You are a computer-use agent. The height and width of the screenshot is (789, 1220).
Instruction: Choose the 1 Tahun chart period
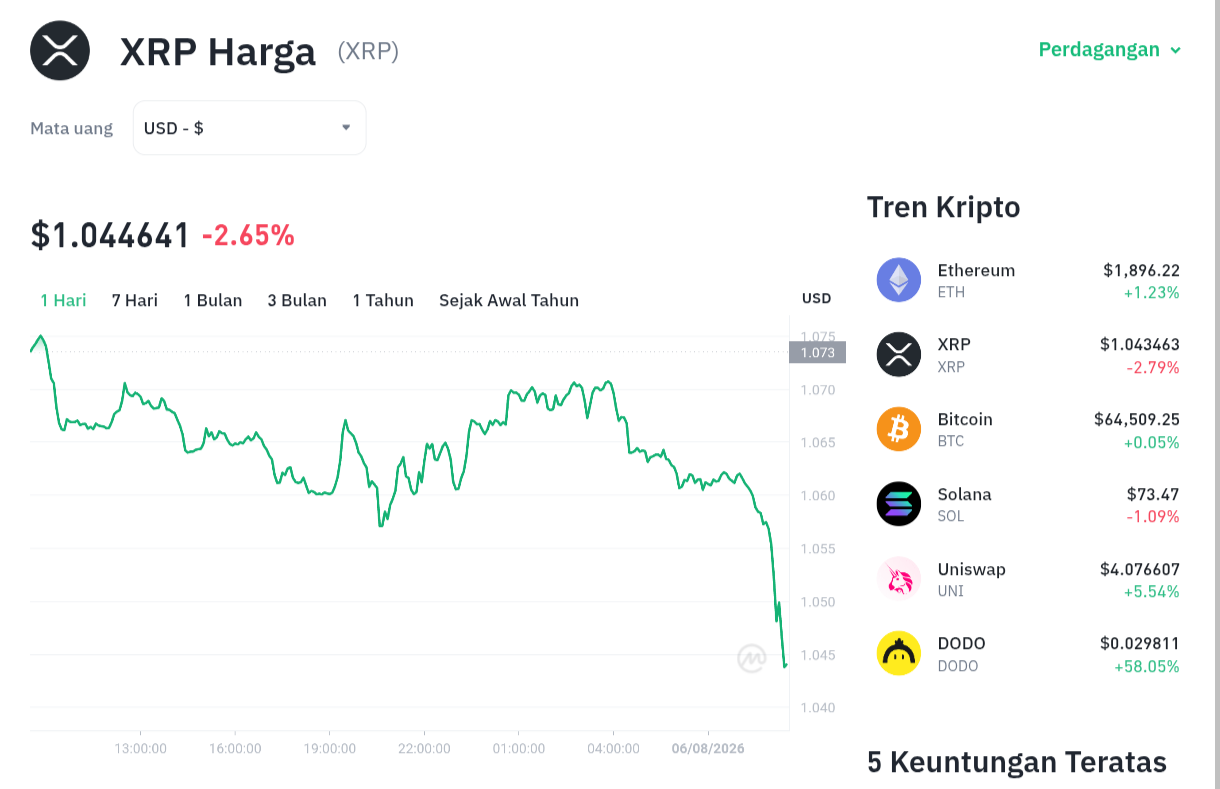(383, 300)
